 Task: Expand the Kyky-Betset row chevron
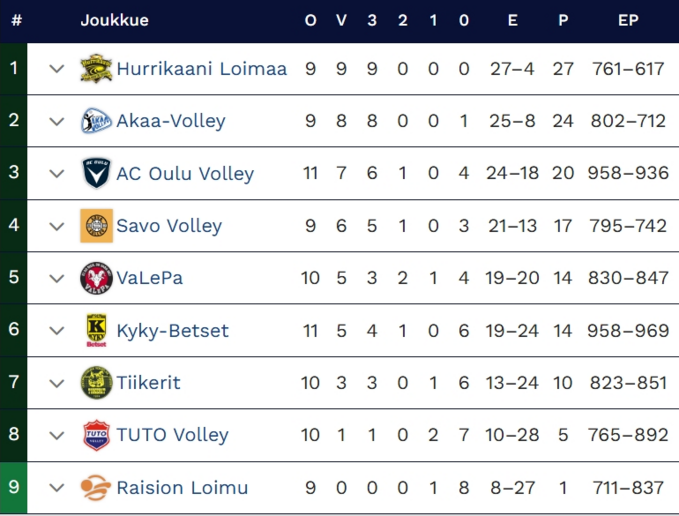tap(56, 330)
